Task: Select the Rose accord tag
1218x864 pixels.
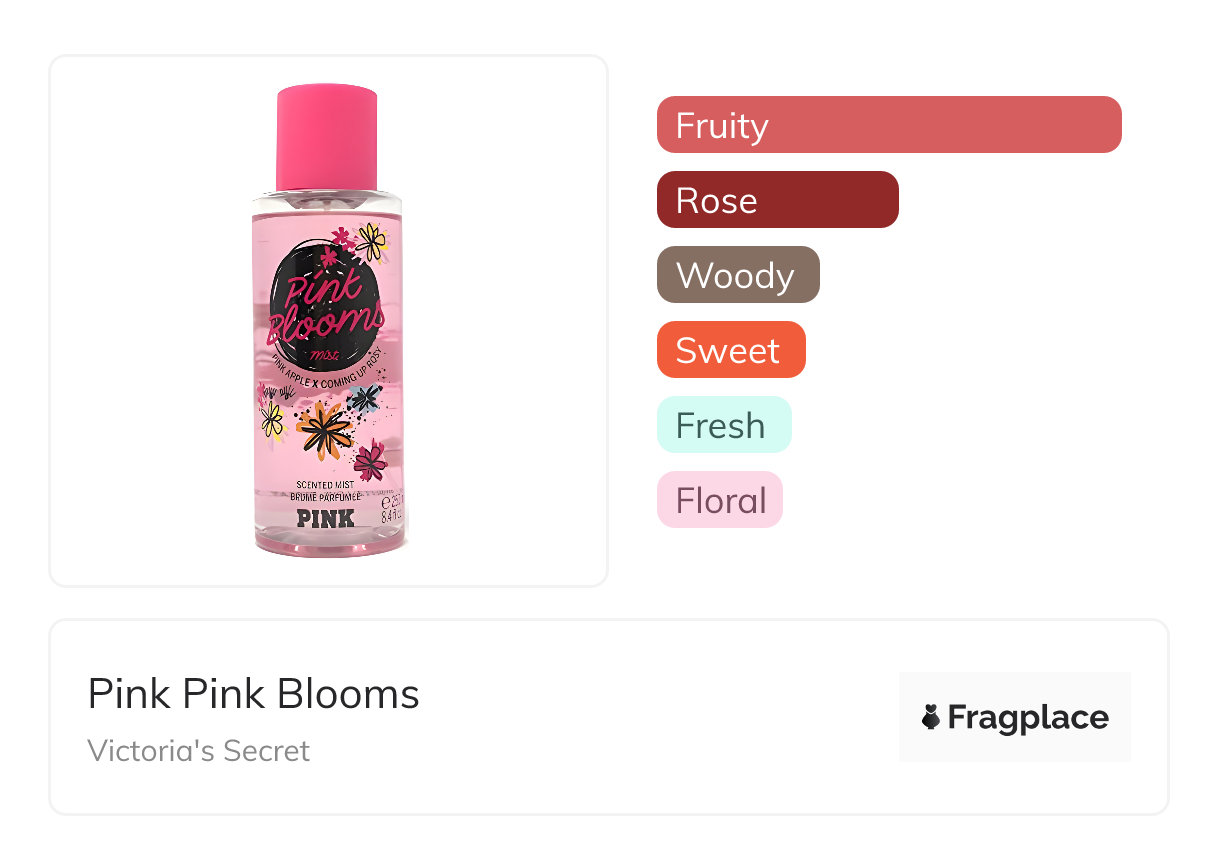Action: [777, 200]
